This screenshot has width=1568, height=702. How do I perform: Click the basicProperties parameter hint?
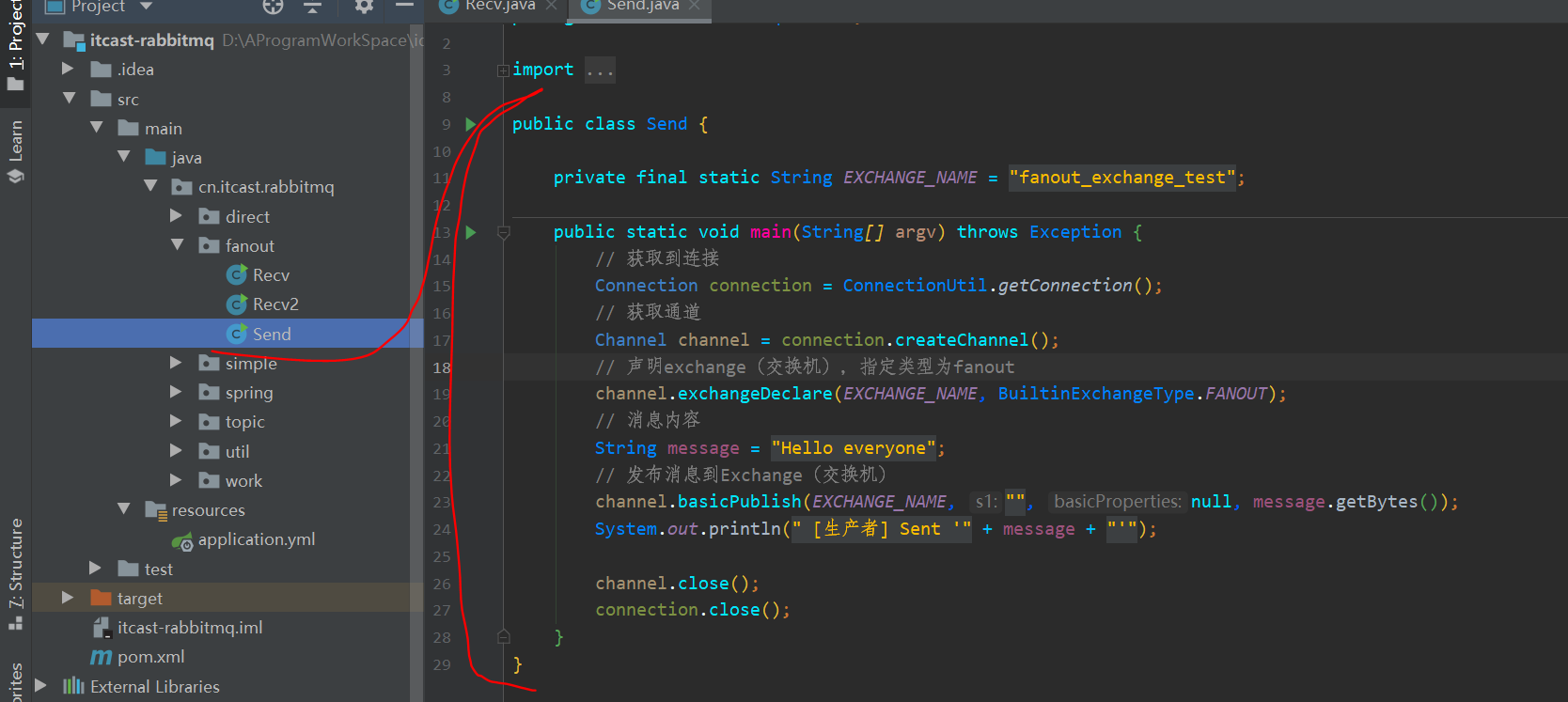[1117, 502]
